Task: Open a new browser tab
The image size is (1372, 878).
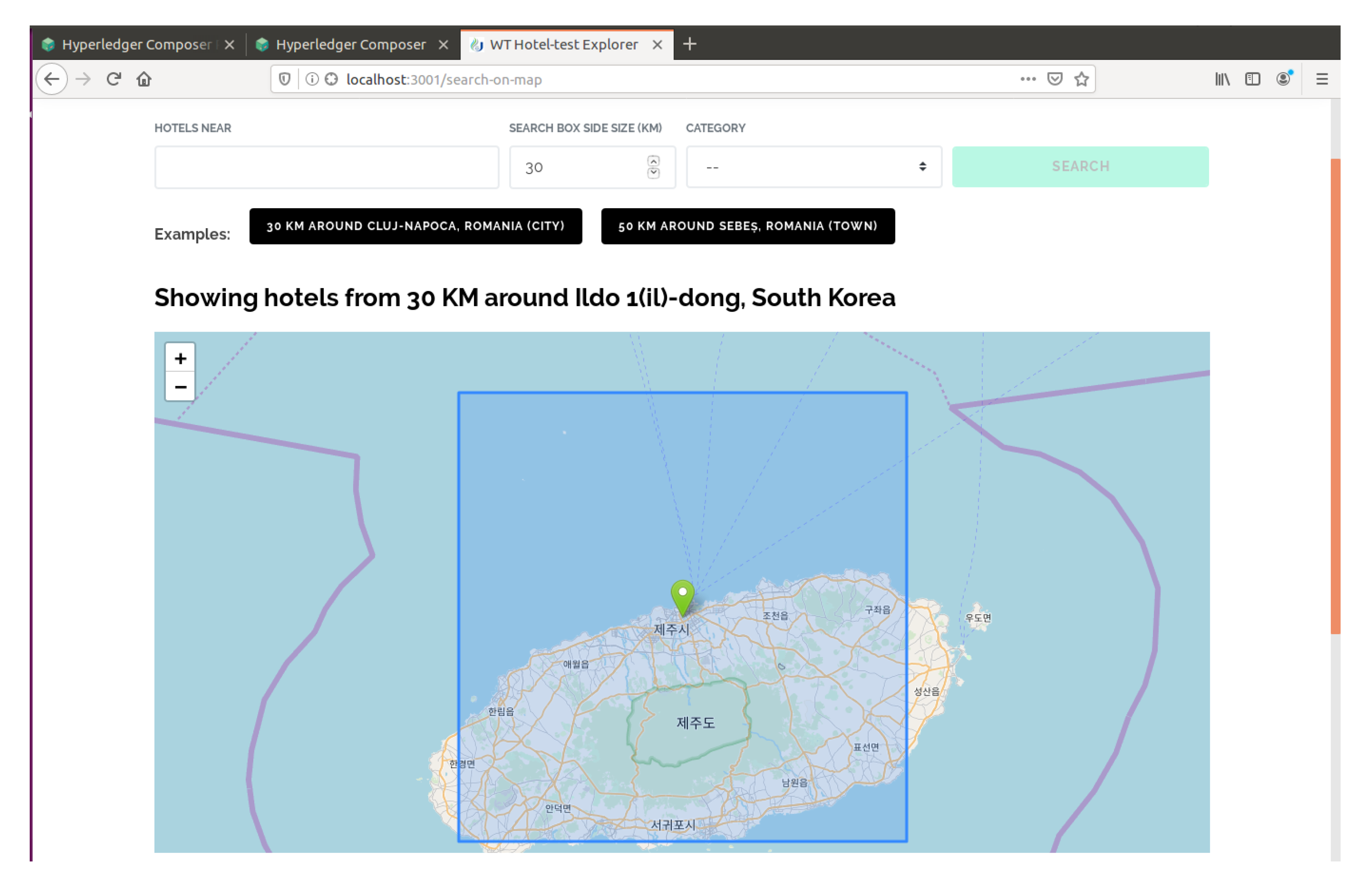Action: 690,44
